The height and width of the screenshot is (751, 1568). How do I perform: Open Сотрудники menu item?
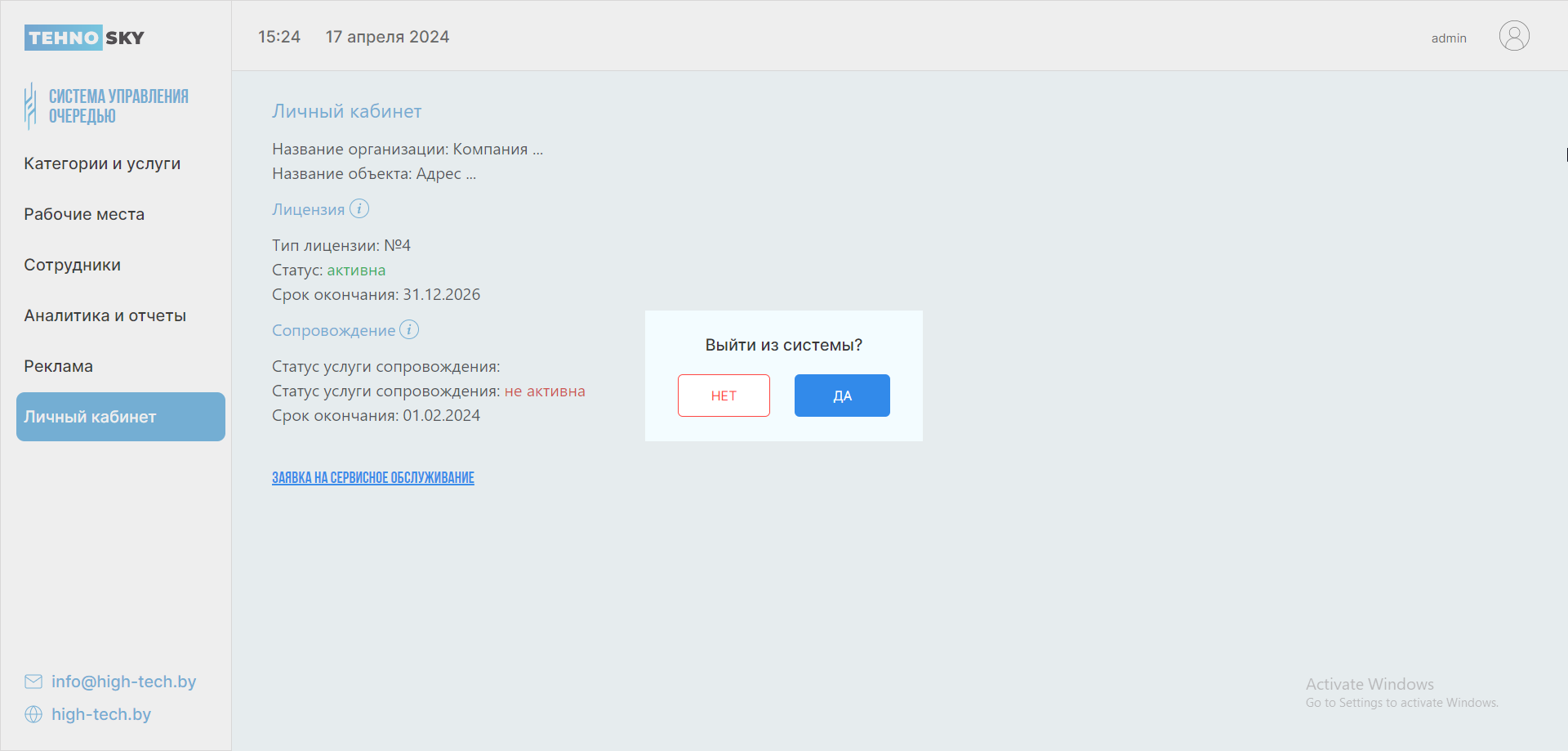click(72, 265)
